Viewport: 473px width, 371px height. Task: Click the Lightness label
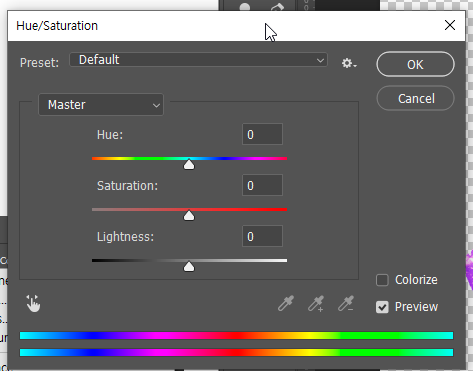coord(125,237)
